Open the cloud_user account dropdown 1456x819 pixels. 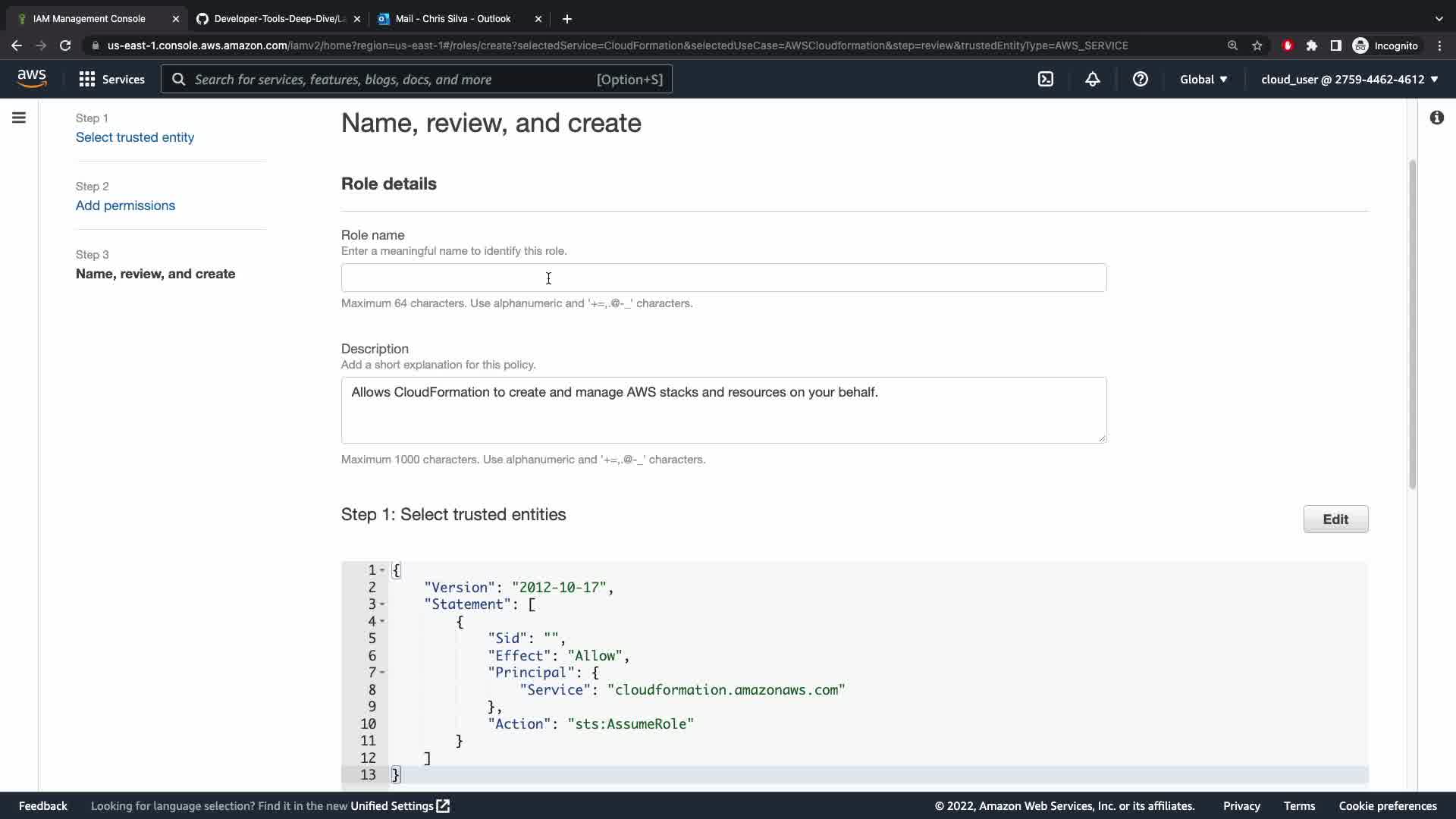pyautogui.click(x=1349, y=79)
